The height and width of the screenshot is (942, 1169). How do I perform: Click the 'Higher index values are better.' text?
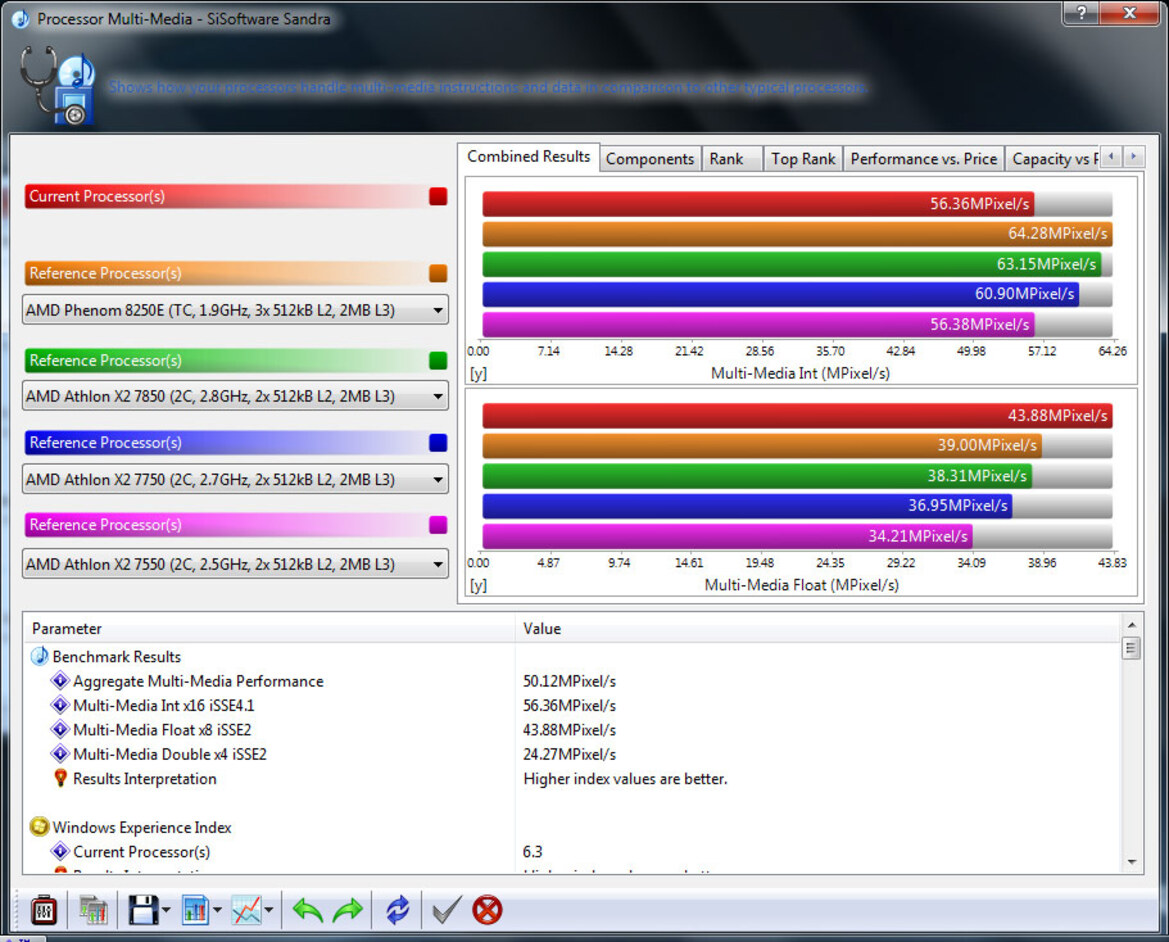point(625,779)
